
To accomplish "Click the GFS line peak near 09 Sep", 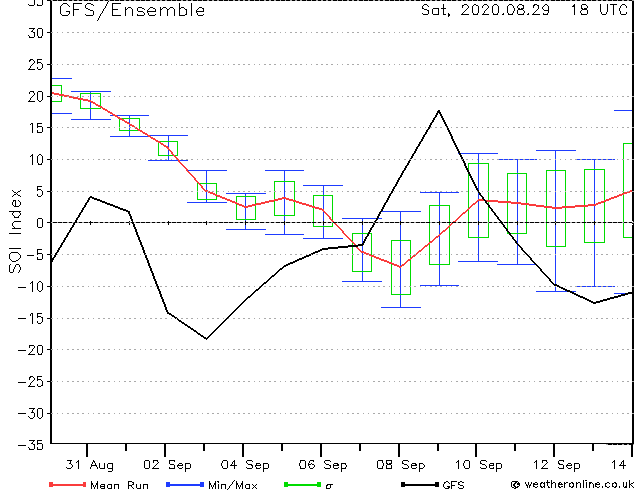I will click(x=439, y=110).
